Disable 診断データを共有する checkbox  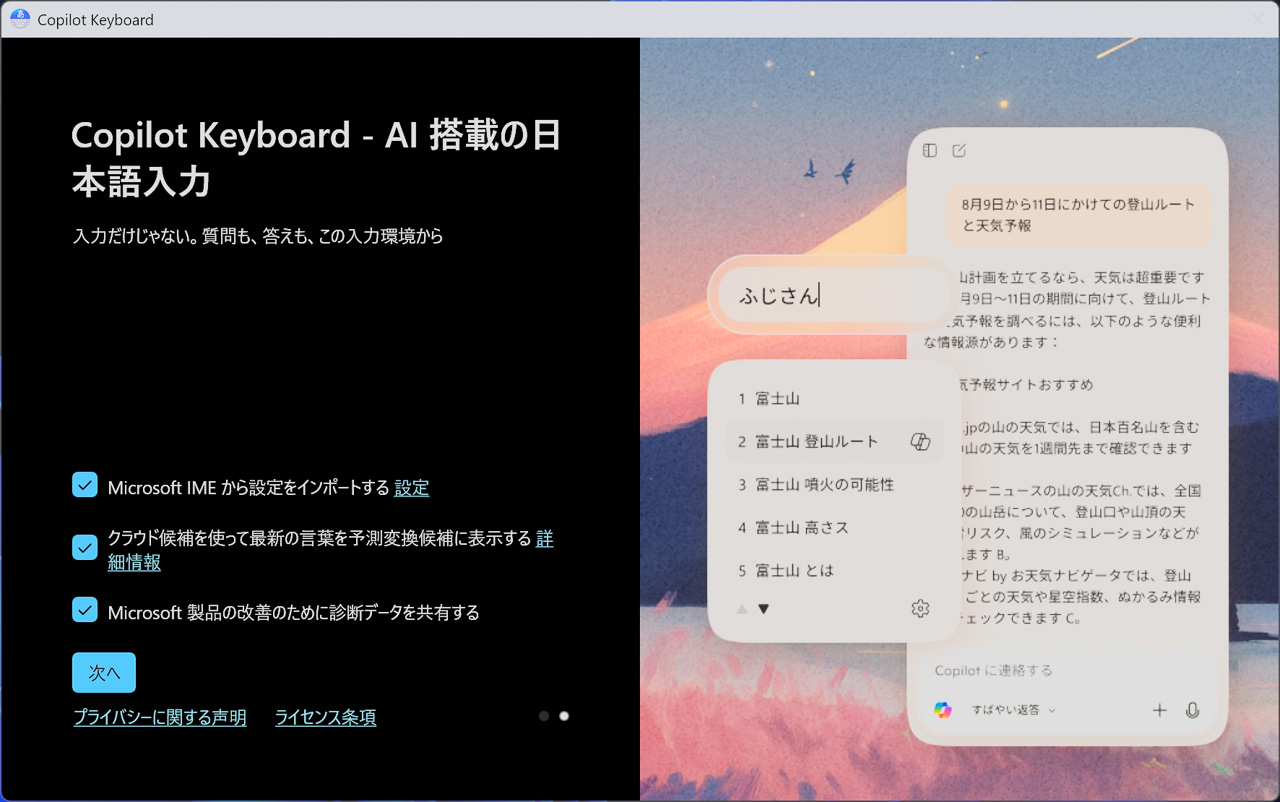[x=85, y=610]
